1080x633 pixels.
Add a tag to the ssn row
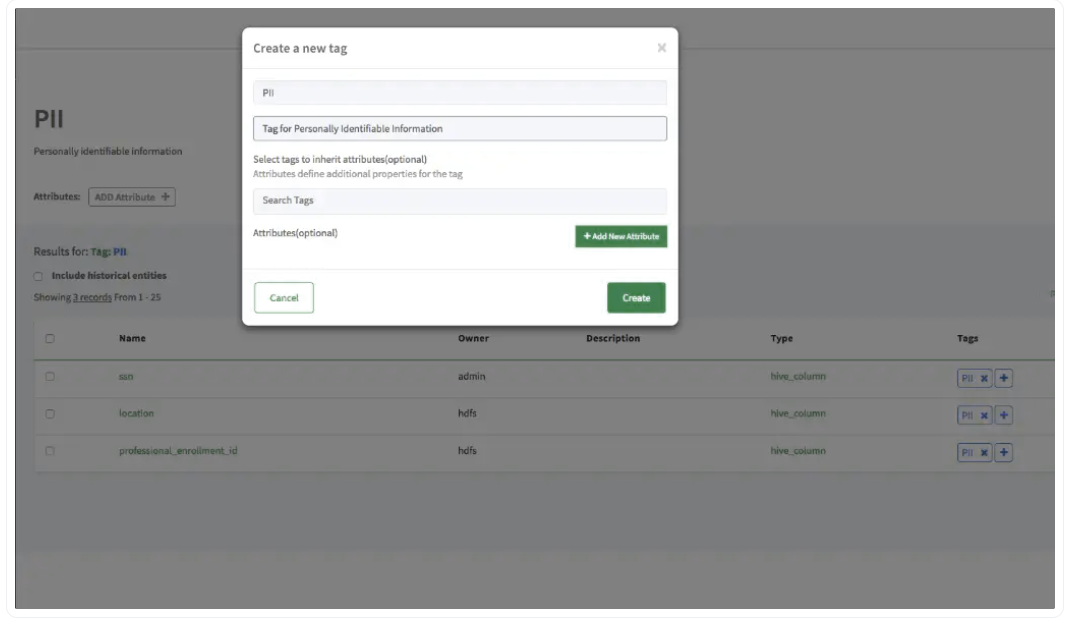(x=1005, y=378)
